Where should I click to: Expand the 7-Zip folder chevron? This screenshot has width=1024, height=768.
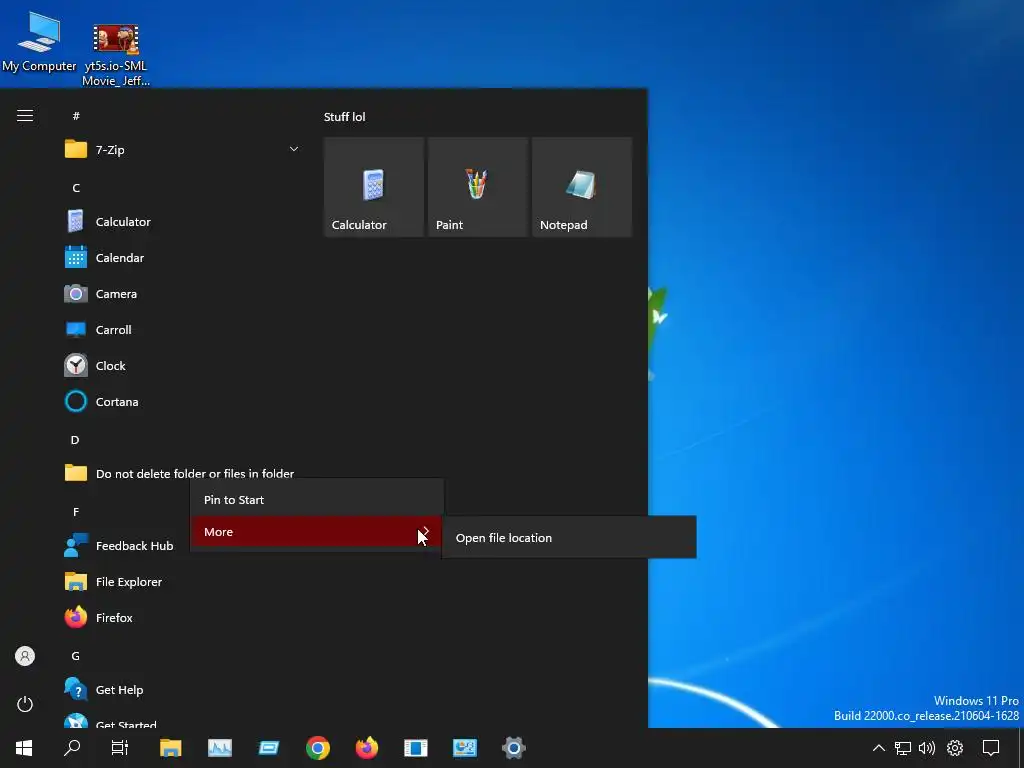pyautogui.click(x=294, y=149)
